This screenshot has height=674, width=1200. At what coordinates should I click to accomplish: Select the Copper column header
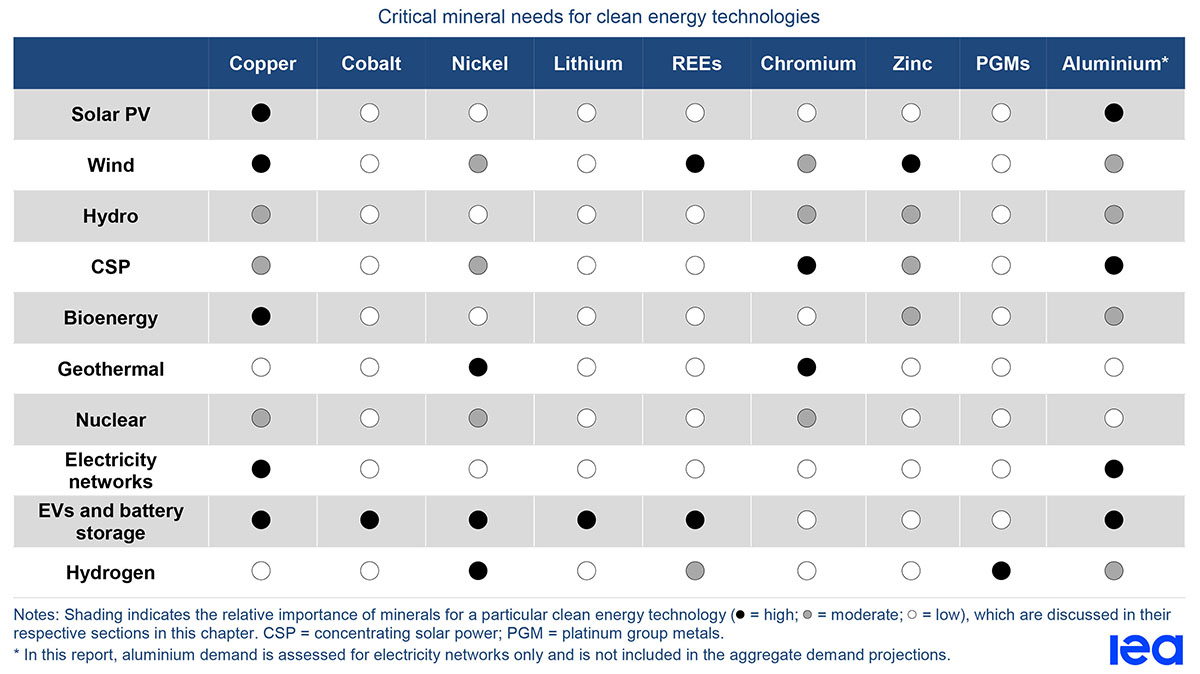point(263,63)
